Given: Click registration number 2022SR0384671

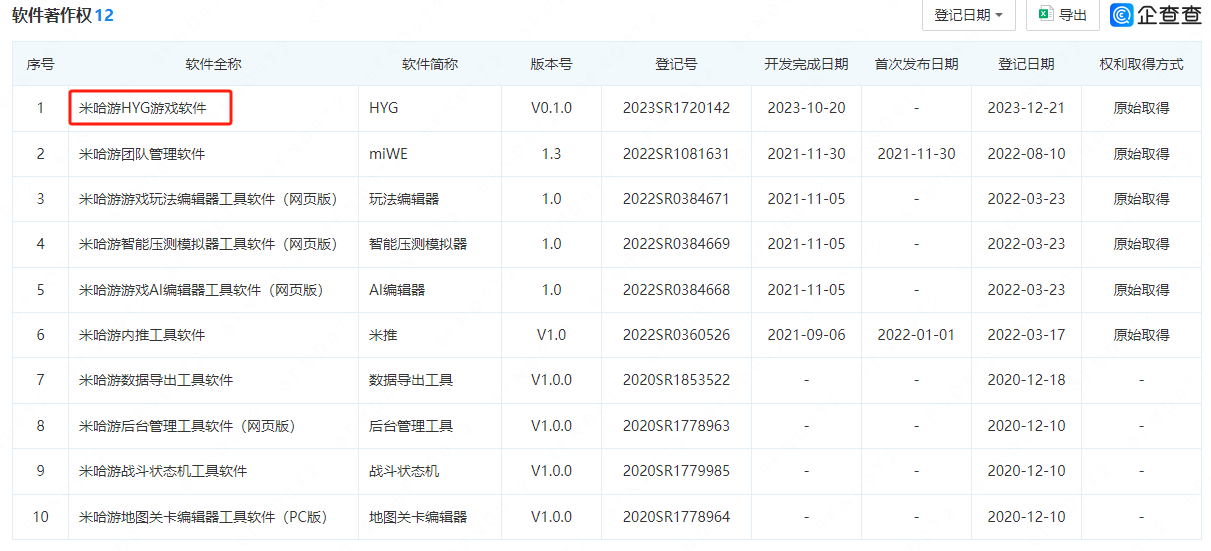Looking at the screenshot, I should point(676,199).
